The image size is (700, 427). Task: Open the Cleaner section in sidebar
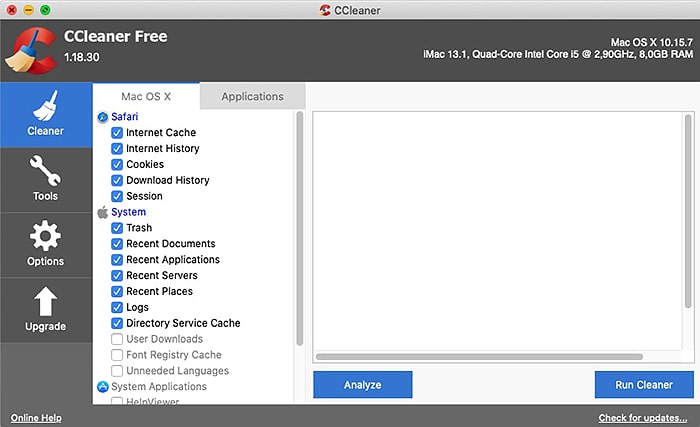pyautogui.click(x=46, y=115)
